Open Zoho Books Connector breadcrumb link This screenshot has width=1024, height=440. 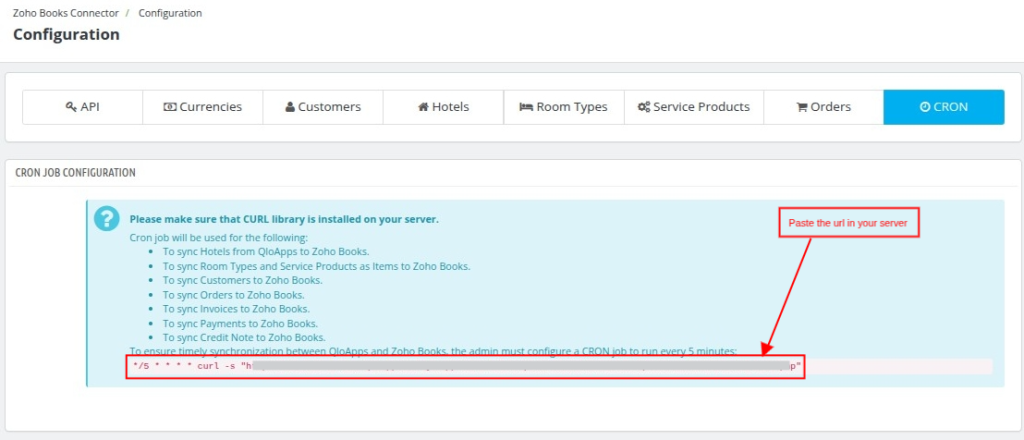[66, 13]
